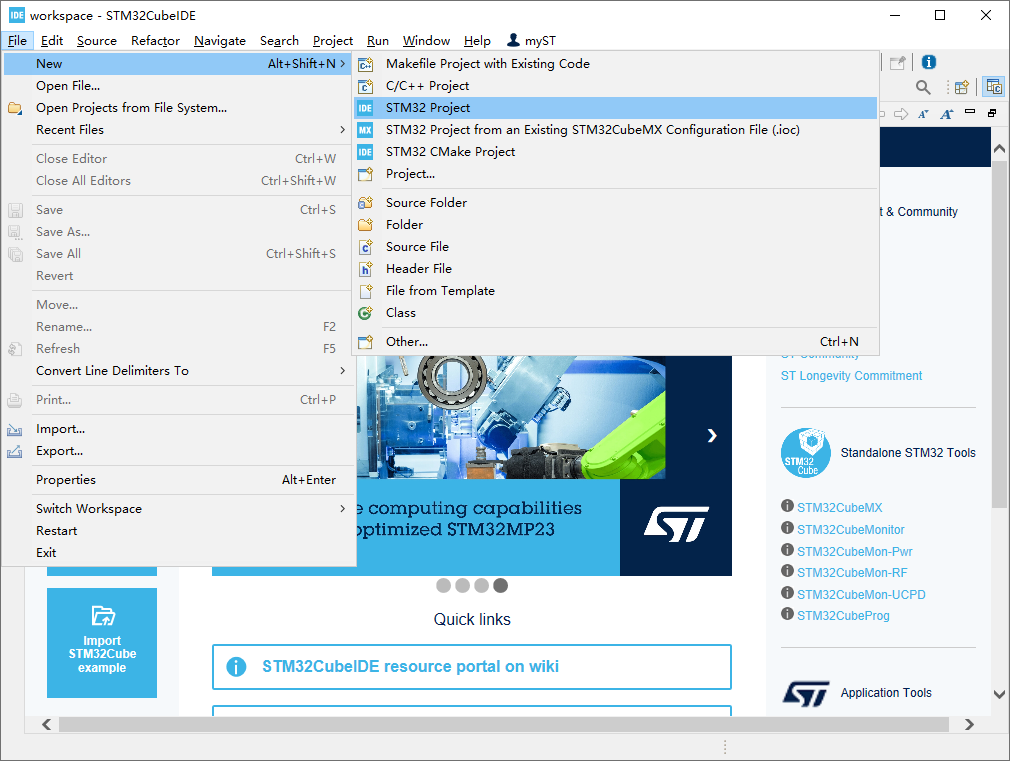Reduce font size with the A-down icon
Screen dimensions: 1010x761
(923, 114)
